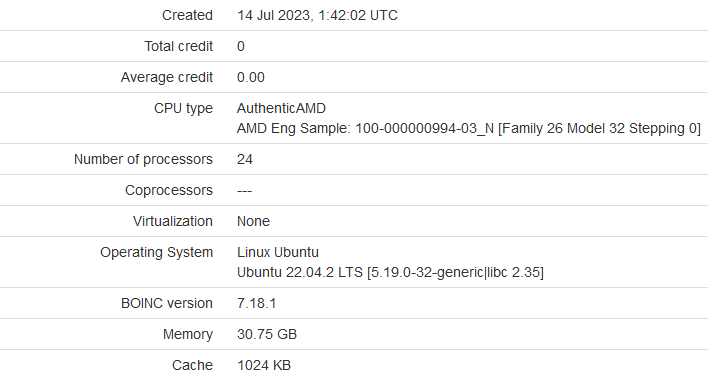Select the BOINC version label
The width and height of the screenshot is (708, 380).
tap(167, 303)
